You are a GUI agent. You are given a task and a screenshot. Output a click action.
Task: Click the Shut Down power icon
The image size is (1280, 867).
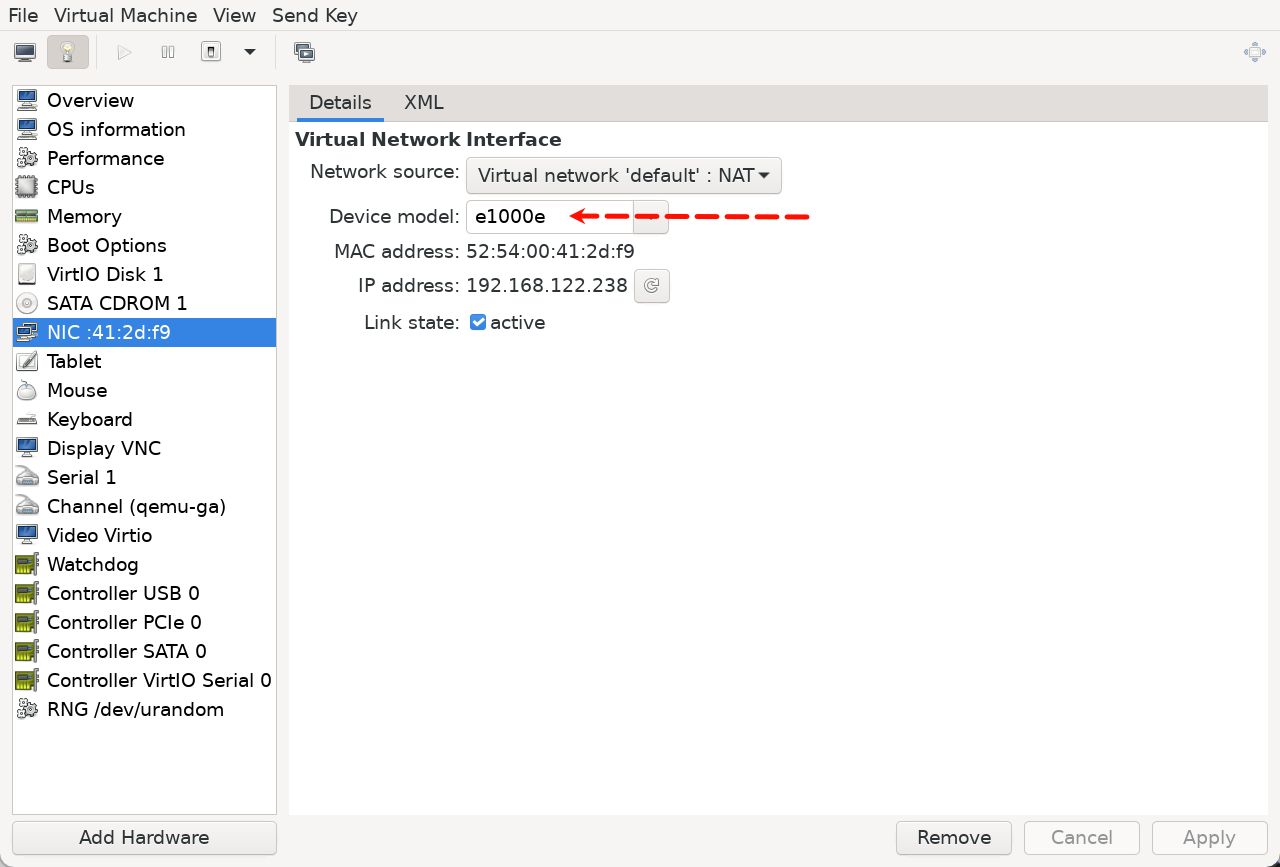click(211, 52)
